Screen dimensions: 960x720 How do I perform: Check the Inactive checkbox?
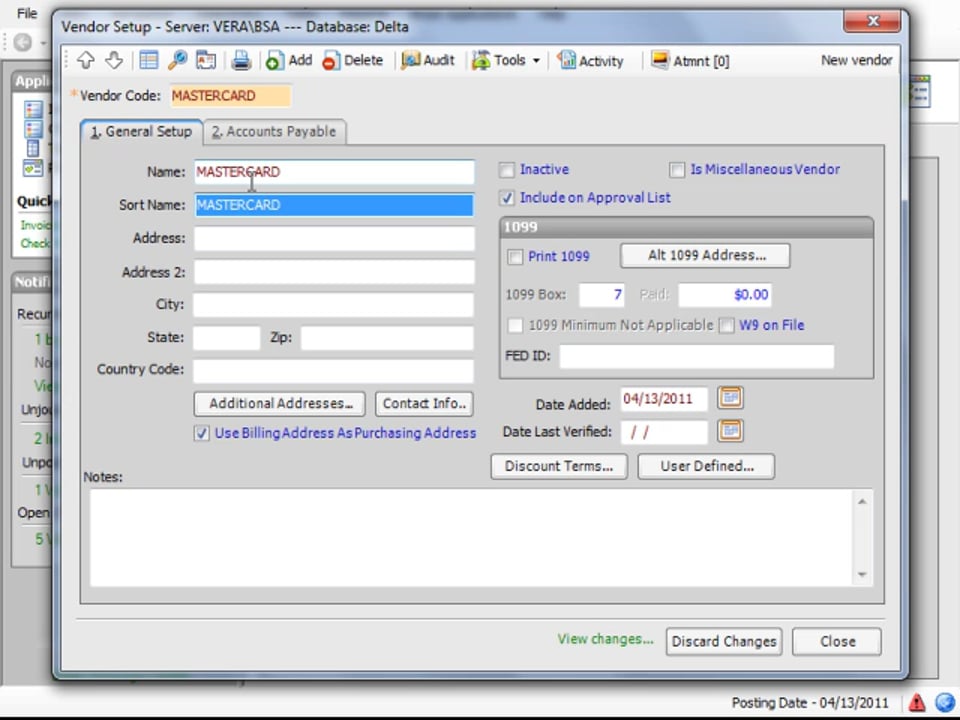pyautogui.click(x=506, y=170)
